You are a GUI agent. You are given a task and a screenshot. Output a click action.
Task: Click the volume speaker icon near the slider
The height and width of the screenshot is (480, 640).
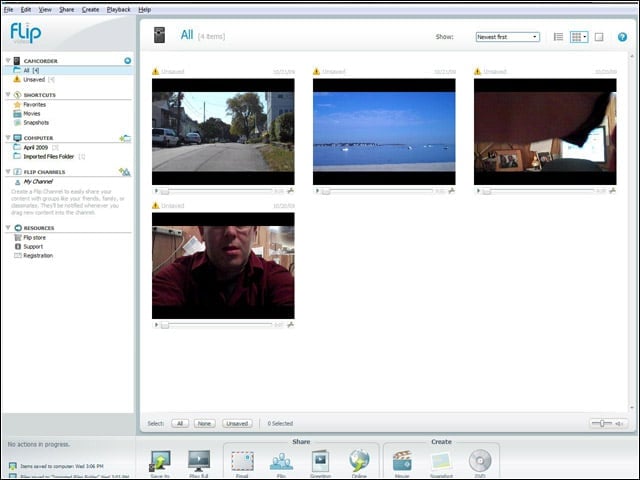pyautogui.click(x=620, y=424)
